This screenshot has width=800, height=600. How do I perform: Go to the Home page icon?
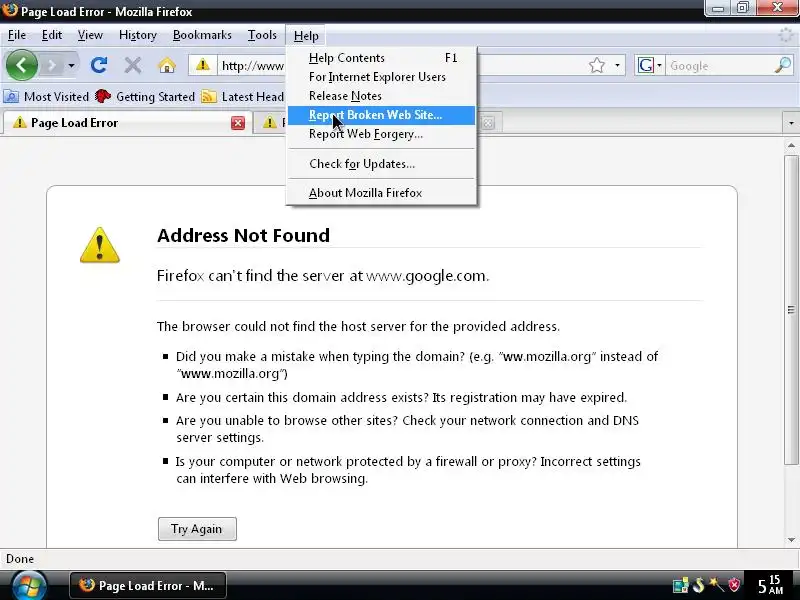click(167, 66)
